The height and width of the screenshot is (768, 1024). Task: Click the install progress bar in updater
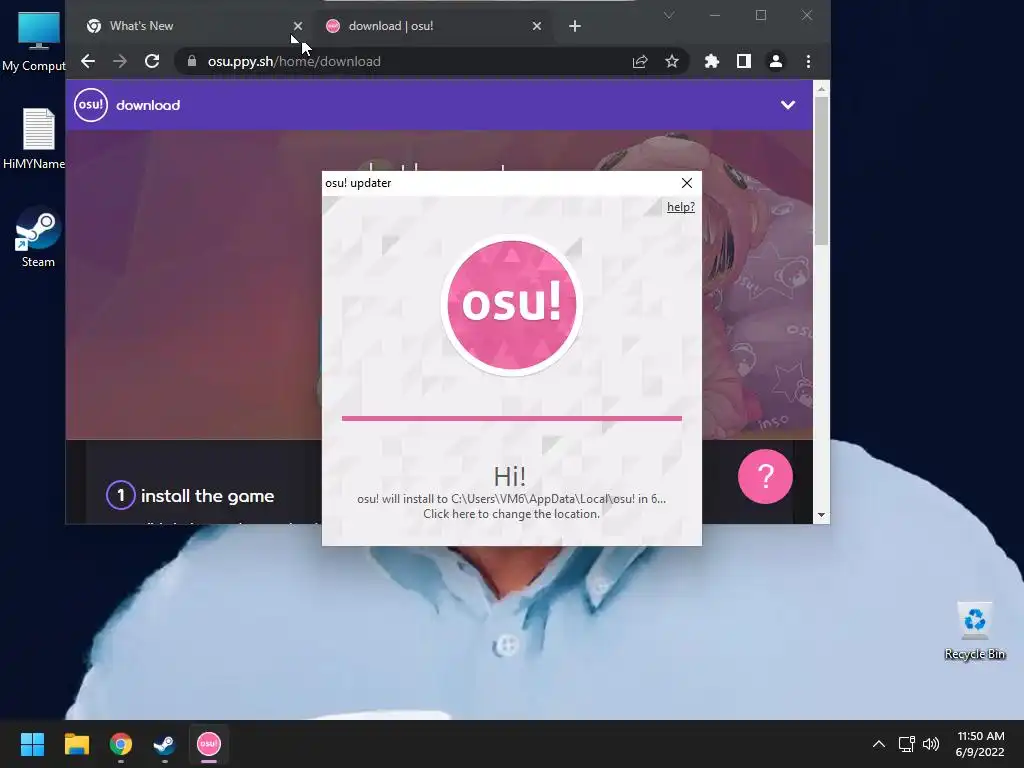click(511, 418)
